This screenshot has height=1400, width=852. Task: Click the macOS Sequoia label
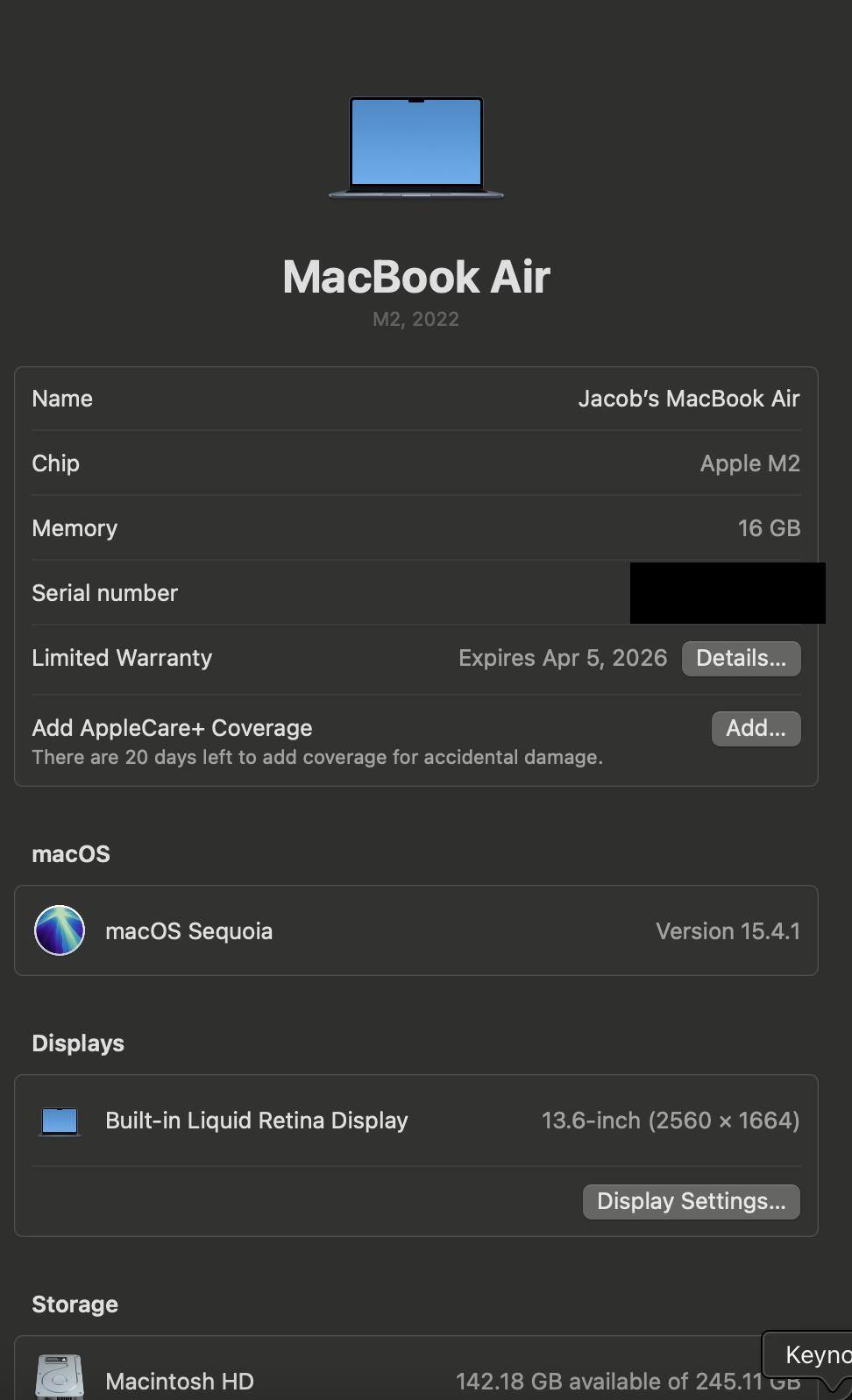click(x=188, y=931)
